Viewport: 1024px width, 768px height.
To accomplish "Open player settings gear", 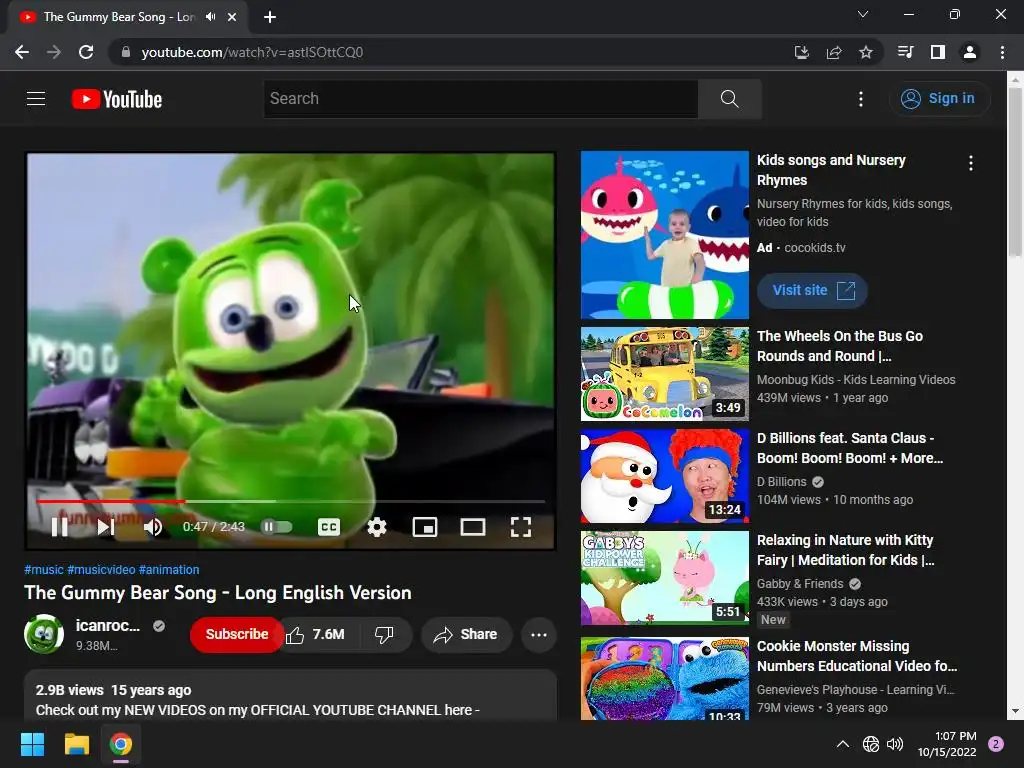I will pos(377,527).
